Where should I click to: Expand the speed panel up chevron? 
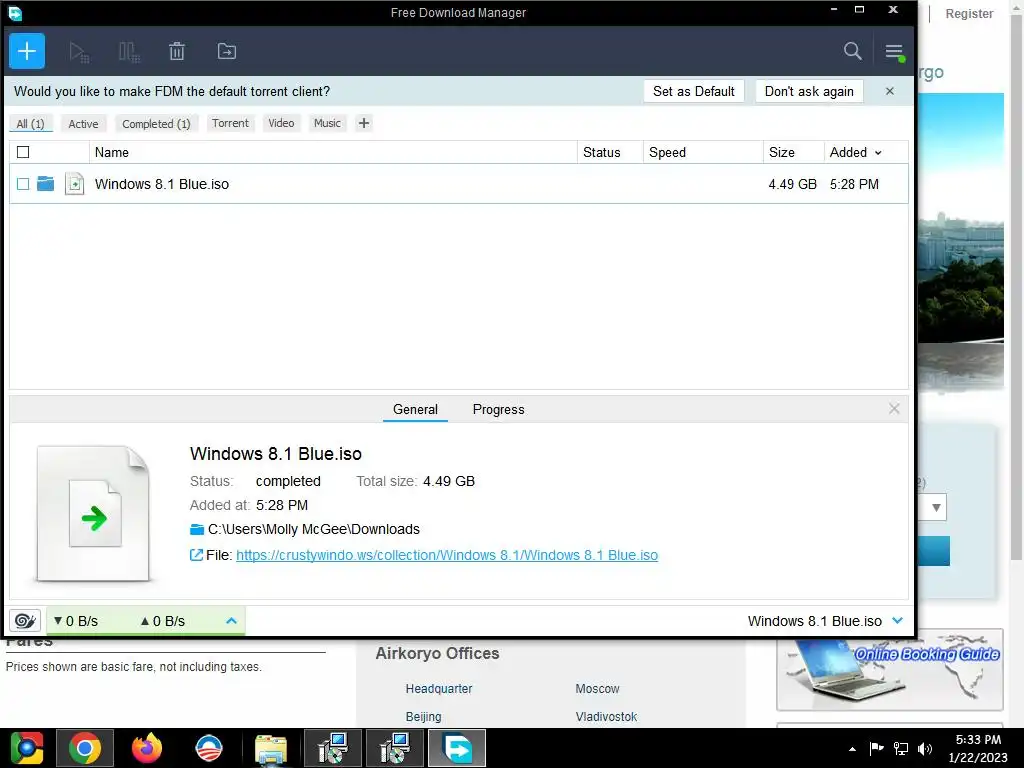coord(231,620)
